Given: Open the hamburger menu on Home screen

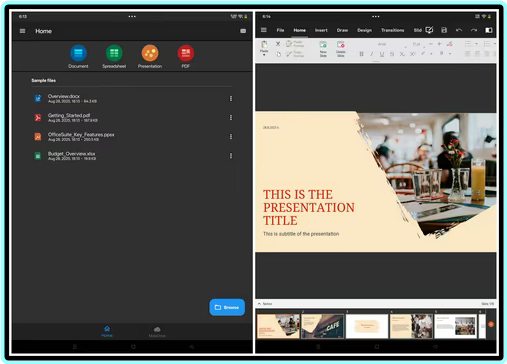Looking at the screenshot, I should coord(22,31).
